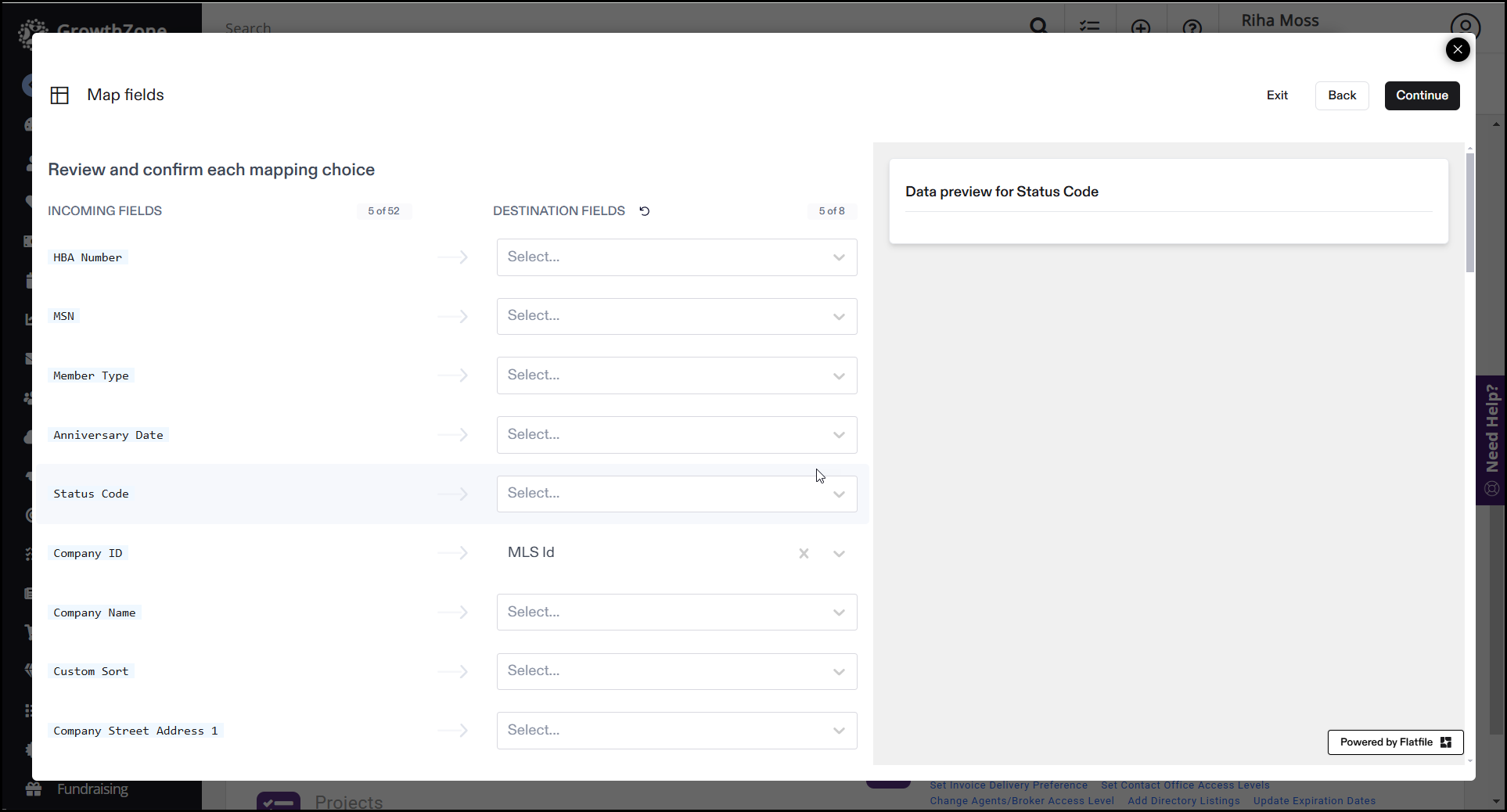Open the help question mark icon
Screen dimensions: 1507x812
[x=1192, y=27]
